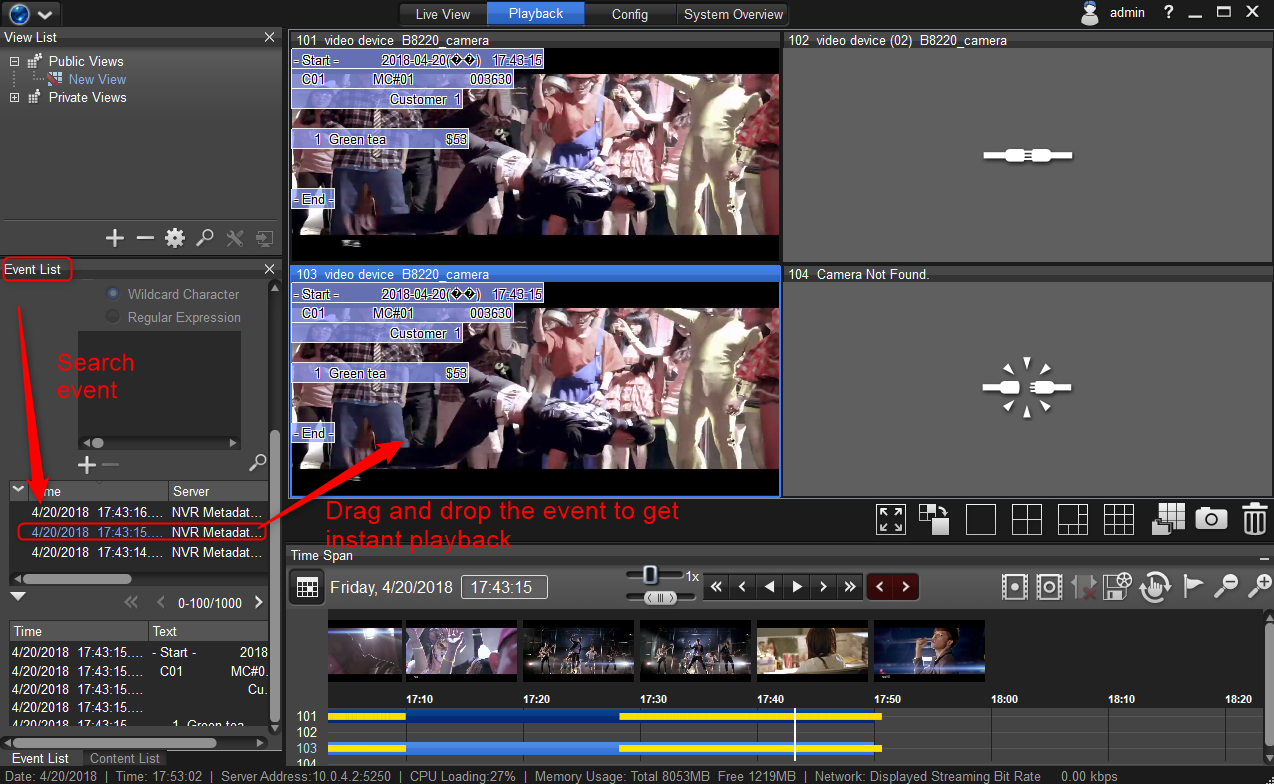Collapse the Public Views tree node

15,62
